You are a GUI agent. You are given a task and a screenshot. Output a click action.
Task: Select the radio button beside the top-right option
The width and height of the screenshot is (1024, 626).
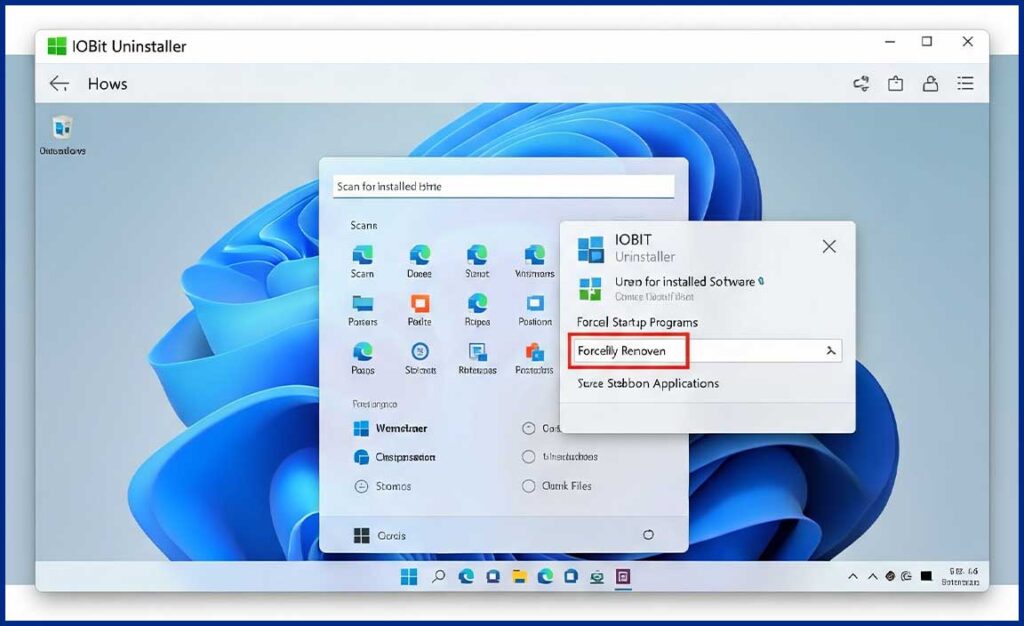coord(529,428)
